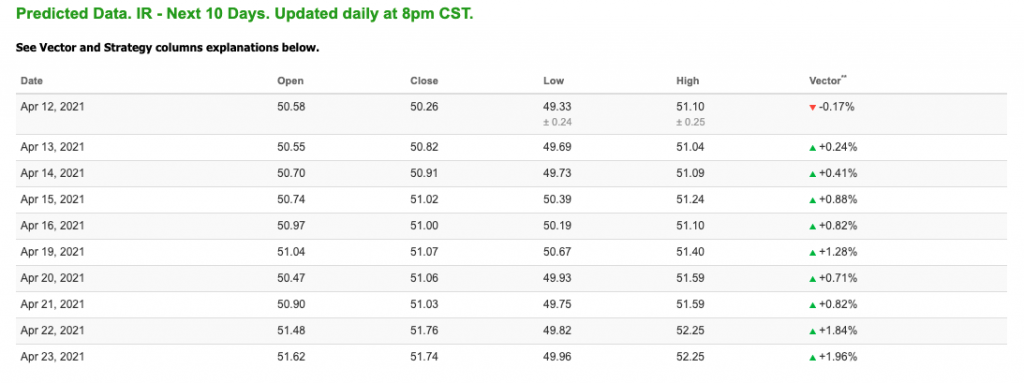Image resolution: width=1024 pixels, height=383 pixels.
Task: Click the green up arrow beside +0.88%
Action: (812, 200)
